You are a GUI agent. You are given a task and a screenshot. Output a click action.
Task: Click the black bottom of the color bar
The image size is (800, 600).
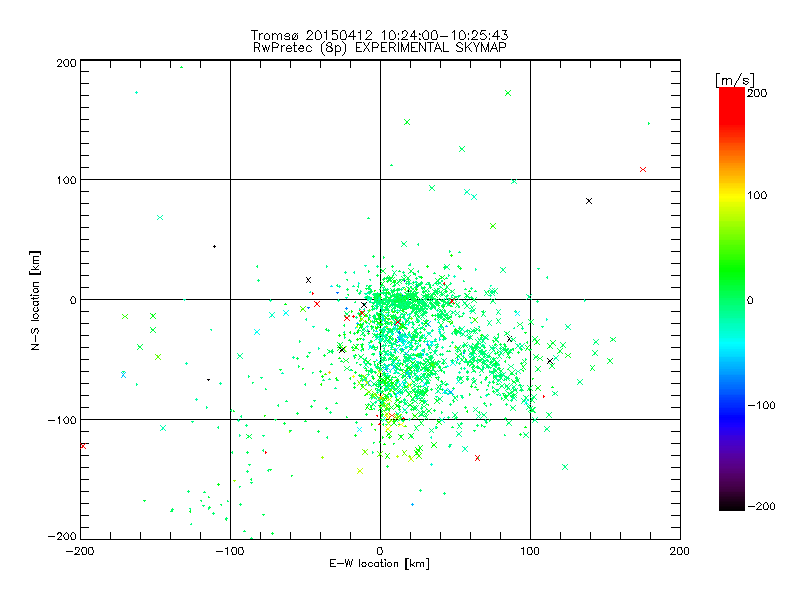coord(732,503)
